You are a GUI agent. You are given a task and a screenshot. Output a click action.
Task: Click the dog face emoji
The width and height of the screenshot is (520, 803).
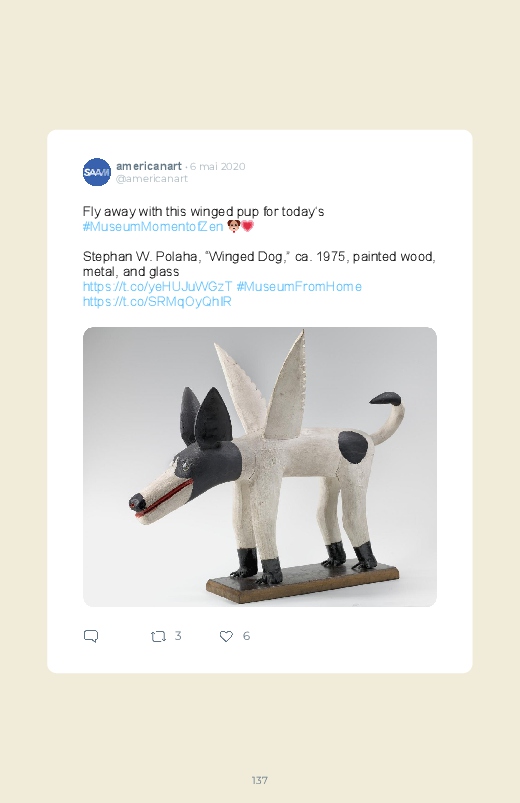(x=233, y=226)
